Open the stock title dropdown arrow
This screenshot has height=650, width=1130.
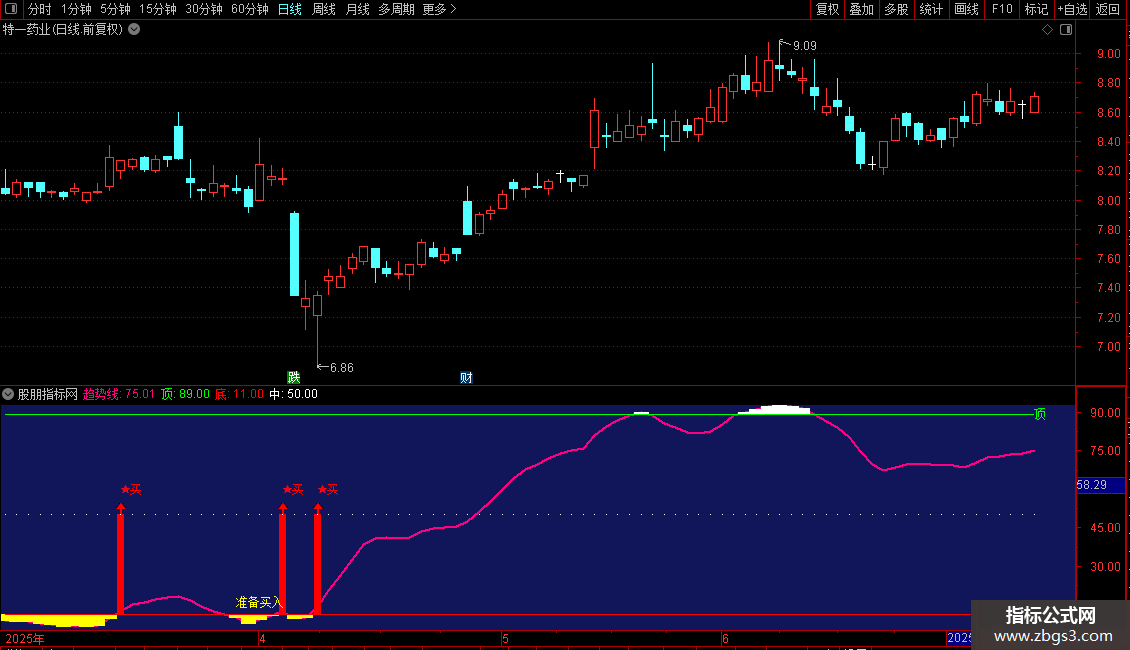pos(134,30)
